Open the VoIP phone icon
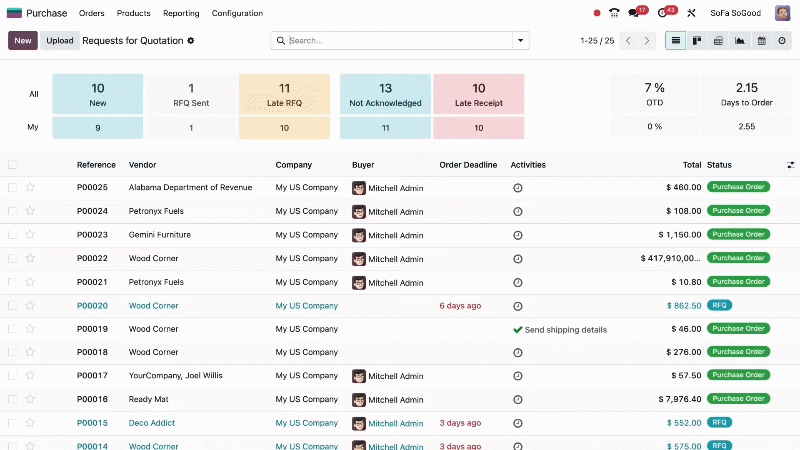Screen dimensions: 800x450 [x=614, y=13]
